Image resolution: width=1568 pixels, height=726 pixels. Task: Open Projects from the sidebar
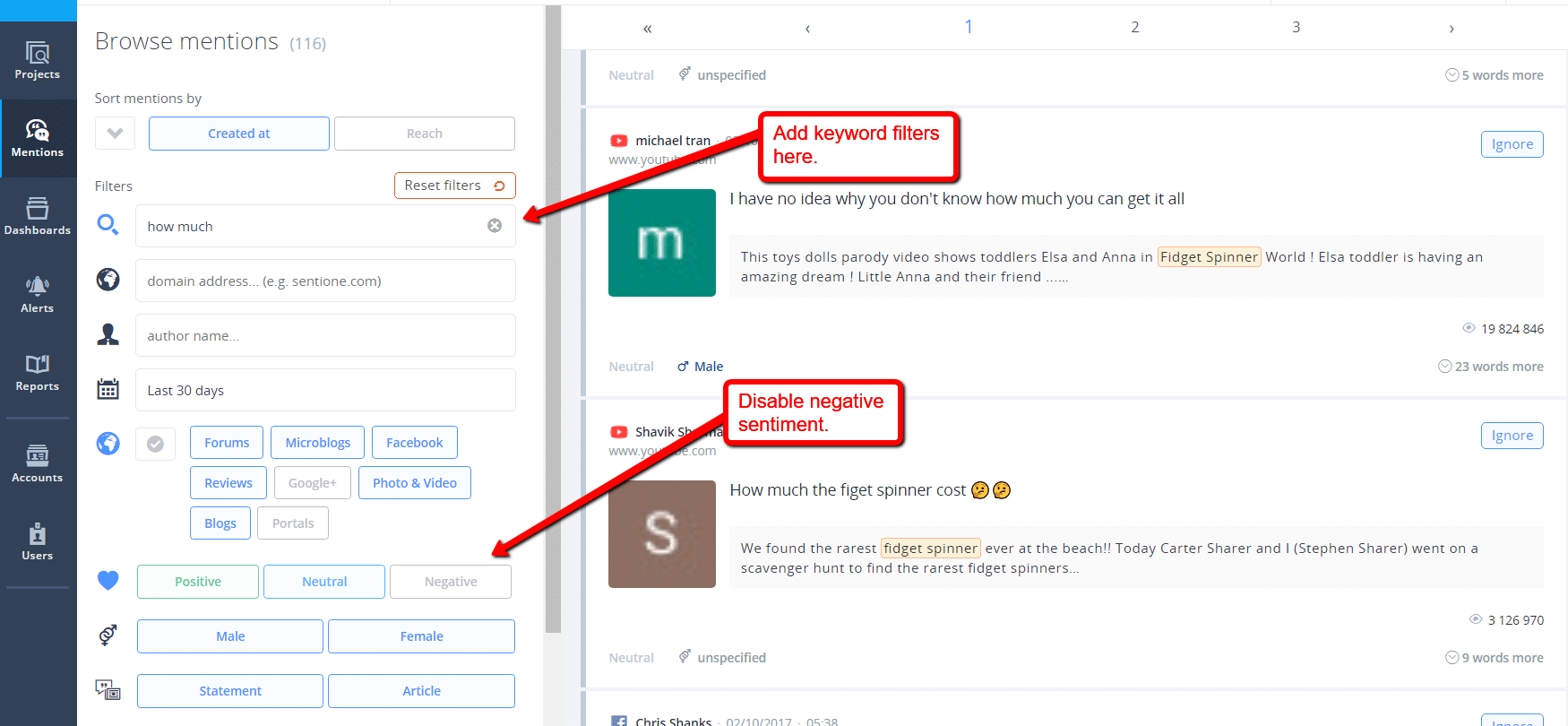pos(38,61)
